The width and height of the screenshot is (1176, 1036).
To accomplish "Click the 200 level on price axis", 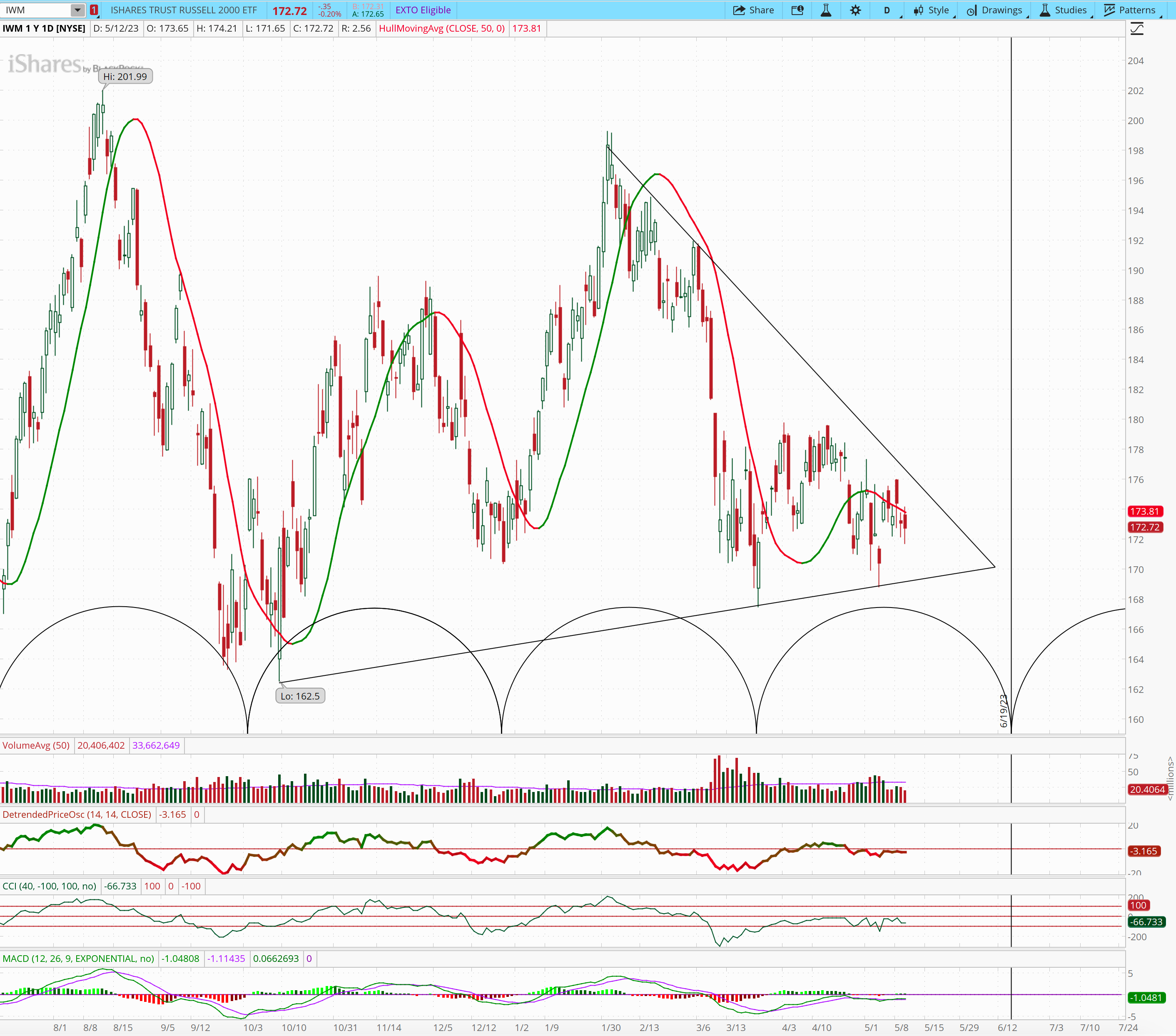I will coord(1136,120).
